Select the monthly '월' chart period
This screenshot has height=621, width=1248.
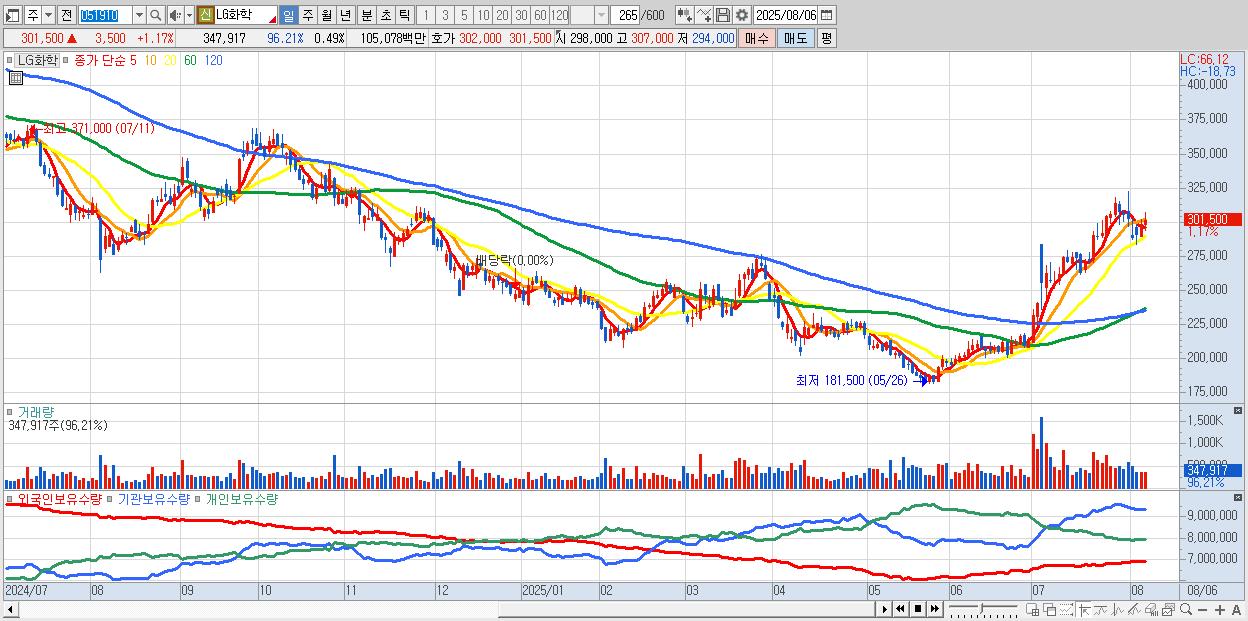click(x=327, y=16)
